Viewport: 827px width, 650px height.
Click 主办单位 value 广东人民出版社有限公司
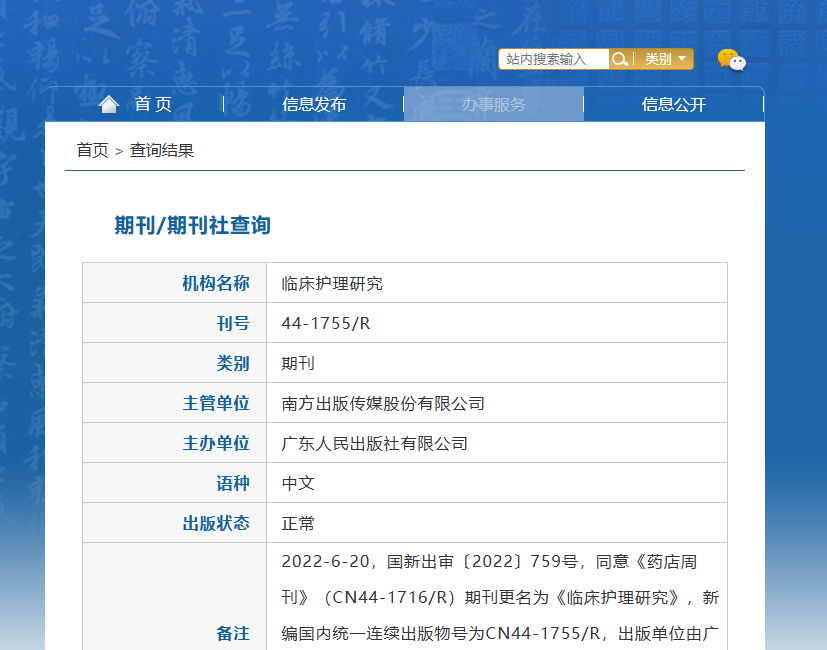[x=374, y=444]
